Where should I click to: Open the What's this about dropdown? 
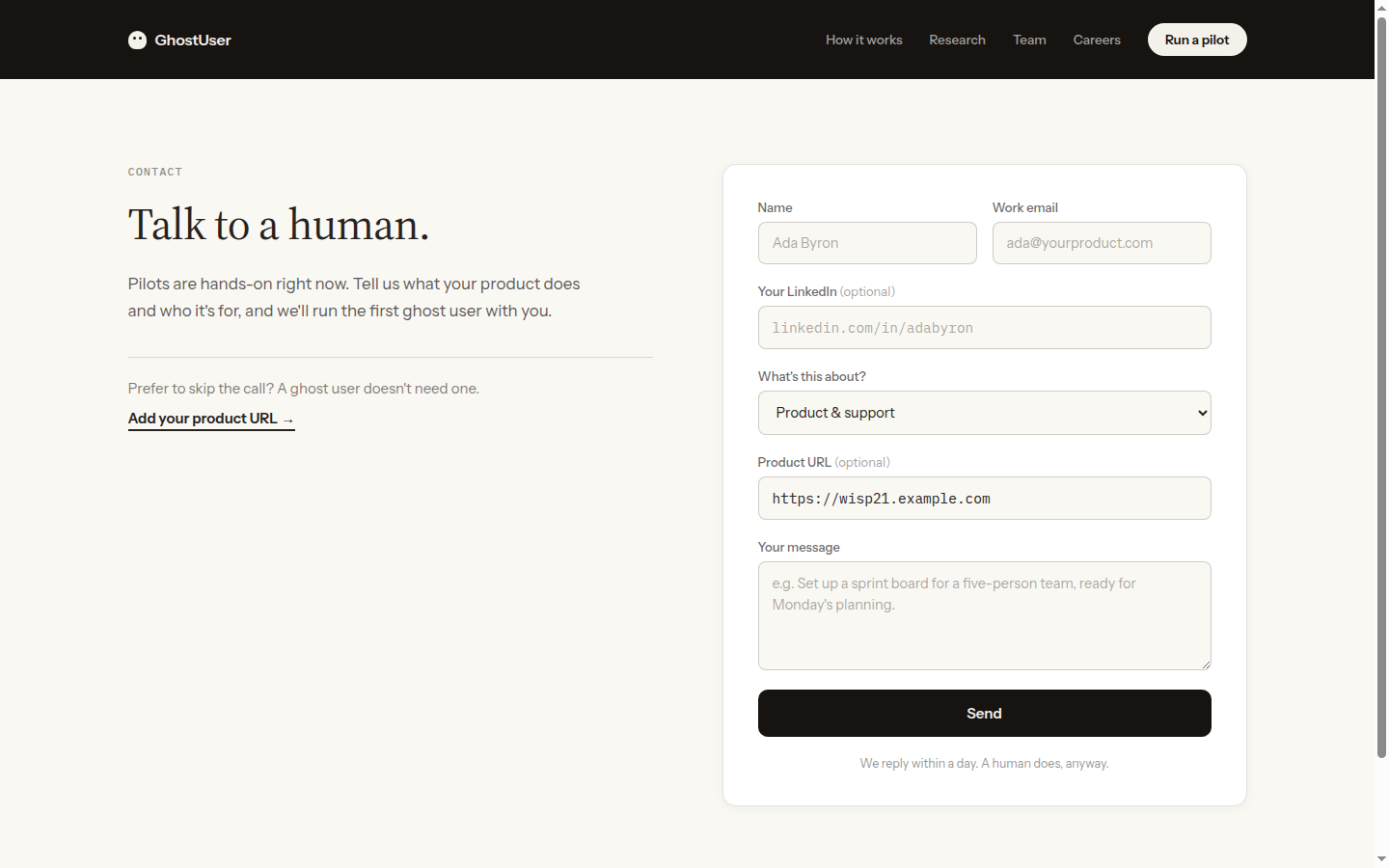984,413
